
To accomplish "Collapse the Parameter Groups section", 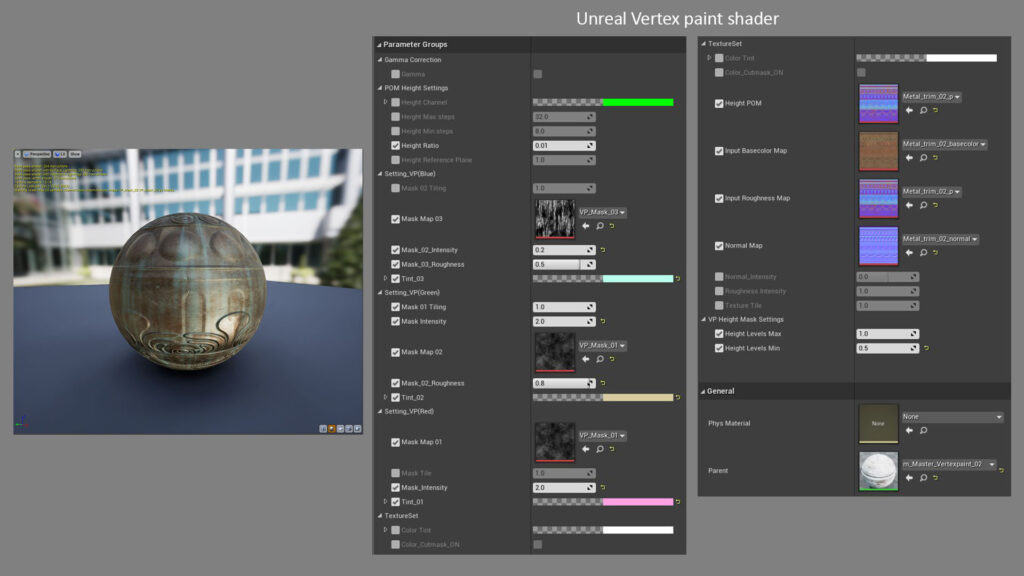I will click(x=379, y=45).
